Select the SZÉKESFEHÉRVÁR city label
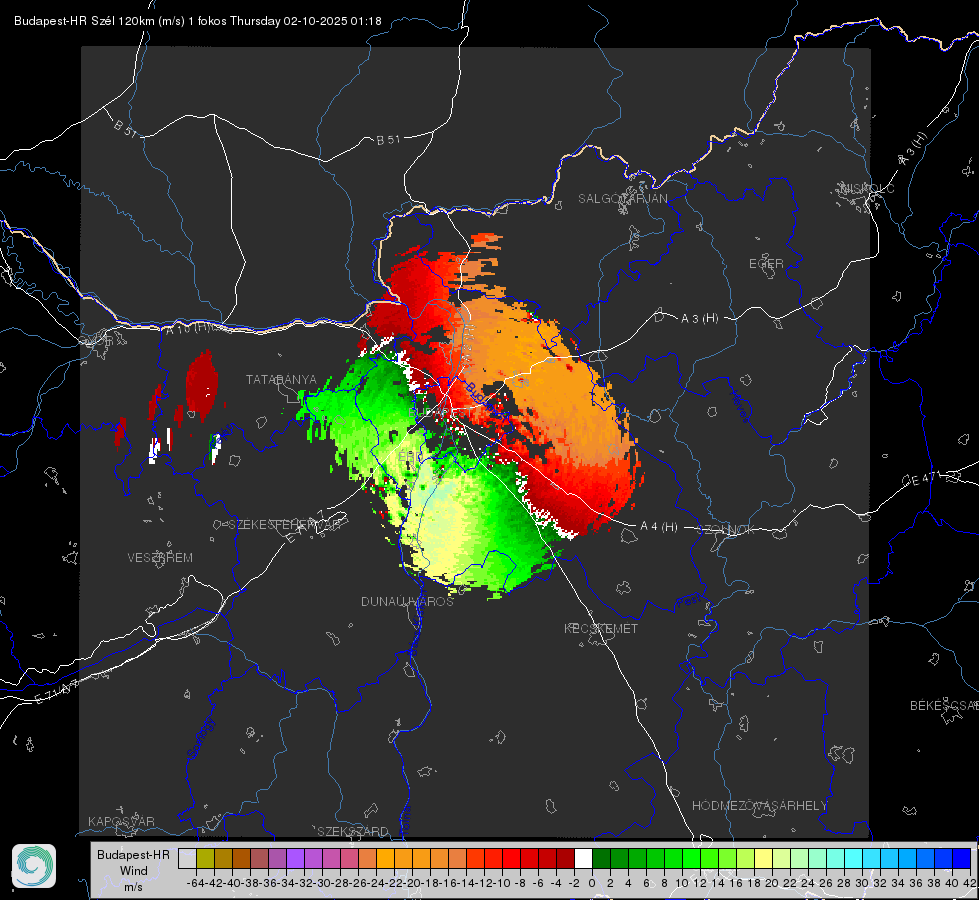Screen dimensions: 979x900 285,525
